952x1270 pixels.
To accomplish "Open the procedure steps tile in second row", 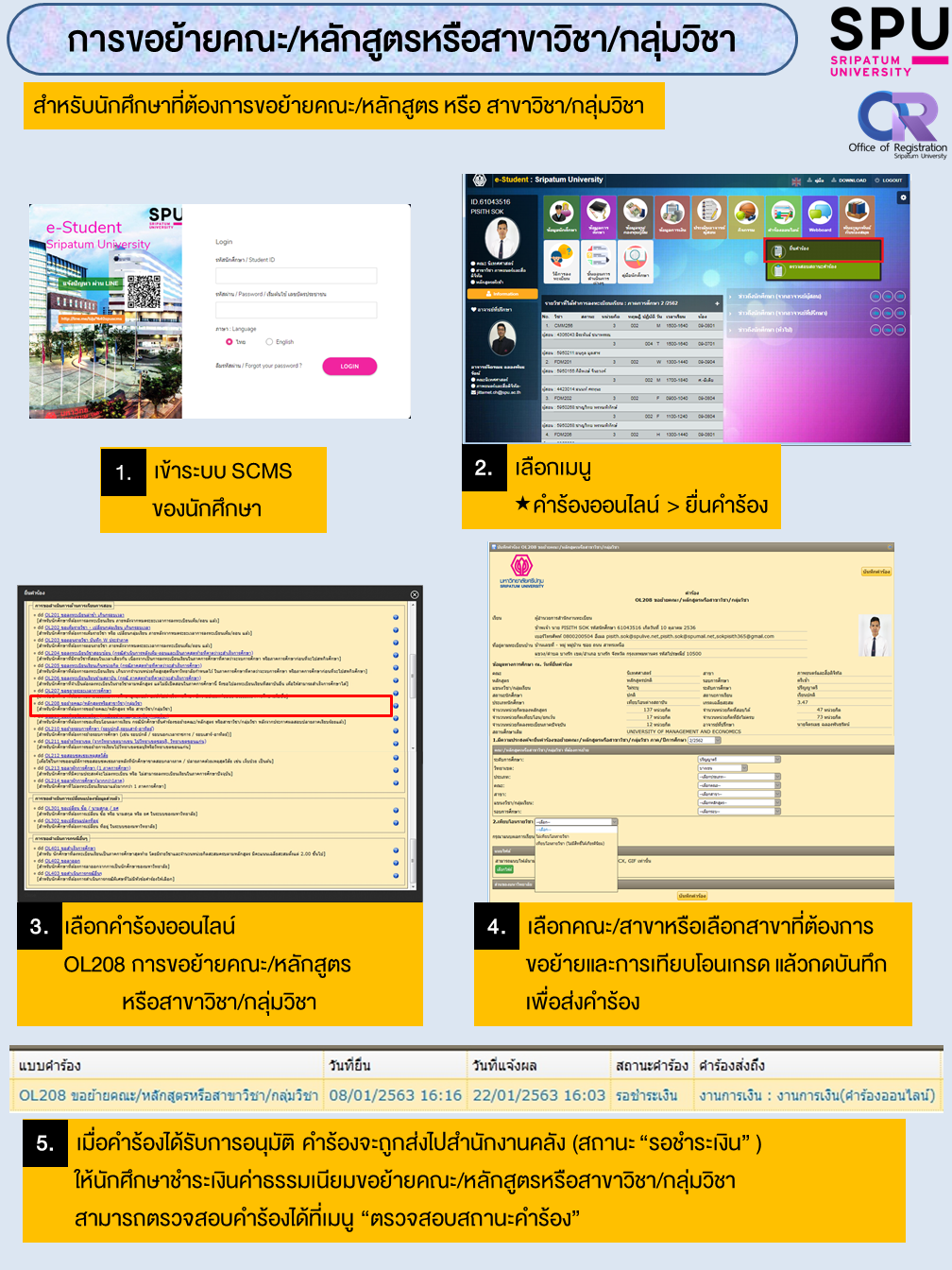I will point(598,262).
